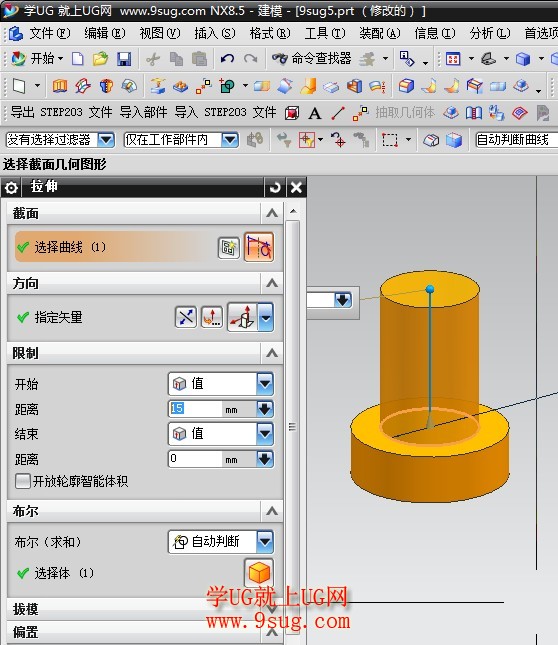This screenshot has width=558, height=645.
Task: Click the Select Curve (选择曲线) row
Action: pyautogui.click(x=145, y=247)
